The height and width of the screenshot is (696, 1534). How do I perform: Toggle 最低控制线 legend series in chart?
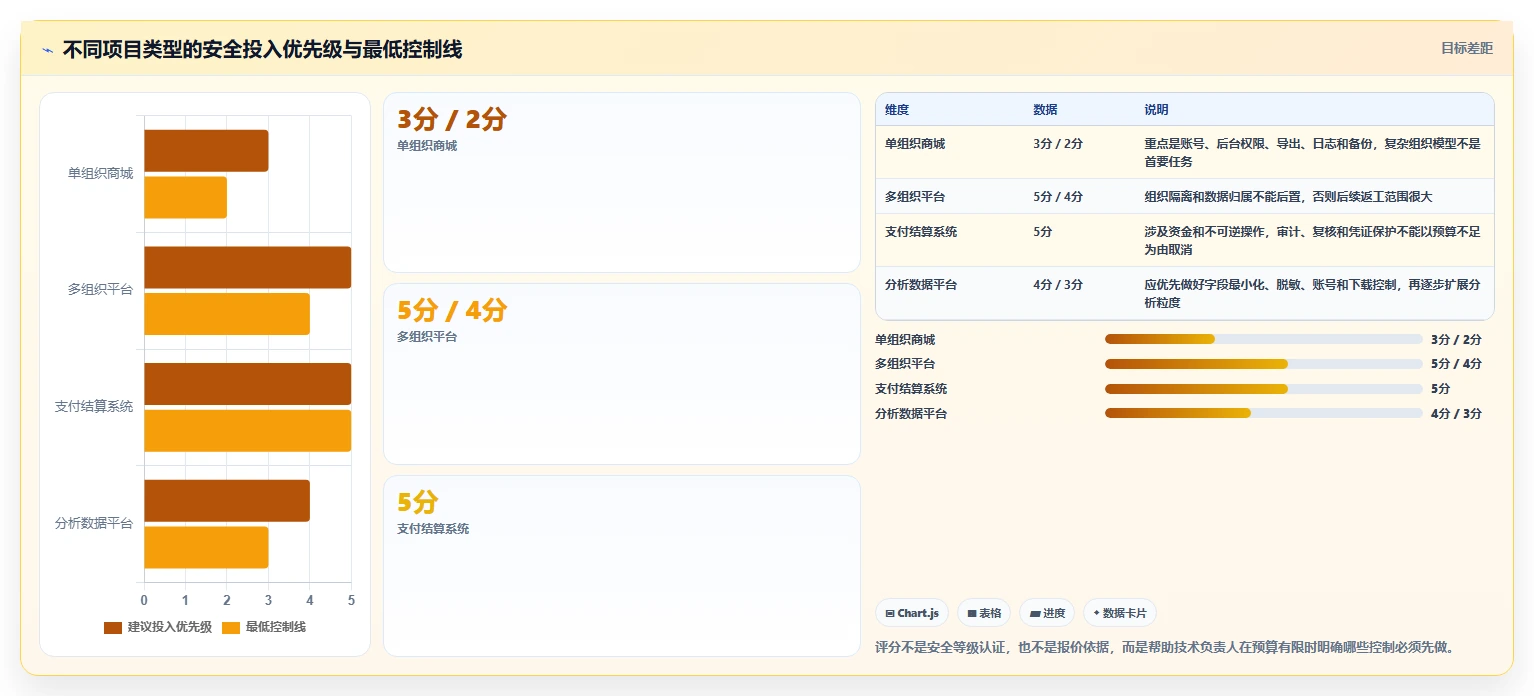coord(264,627)
